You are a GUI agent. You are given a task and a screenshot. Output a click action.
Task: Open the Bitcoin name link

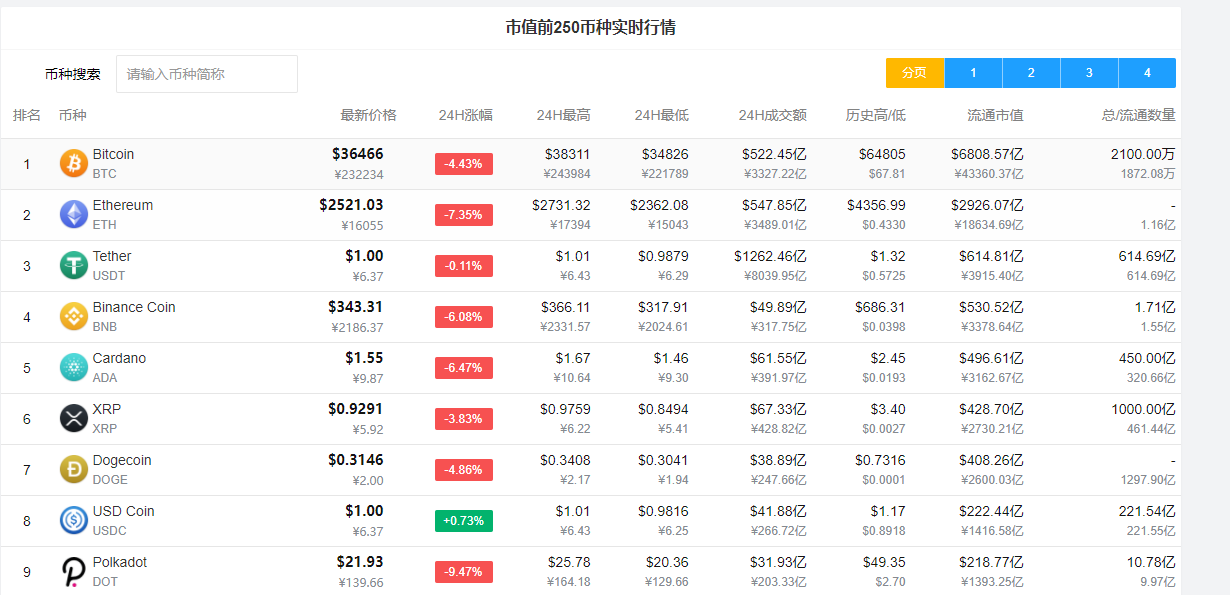[113, 154]
